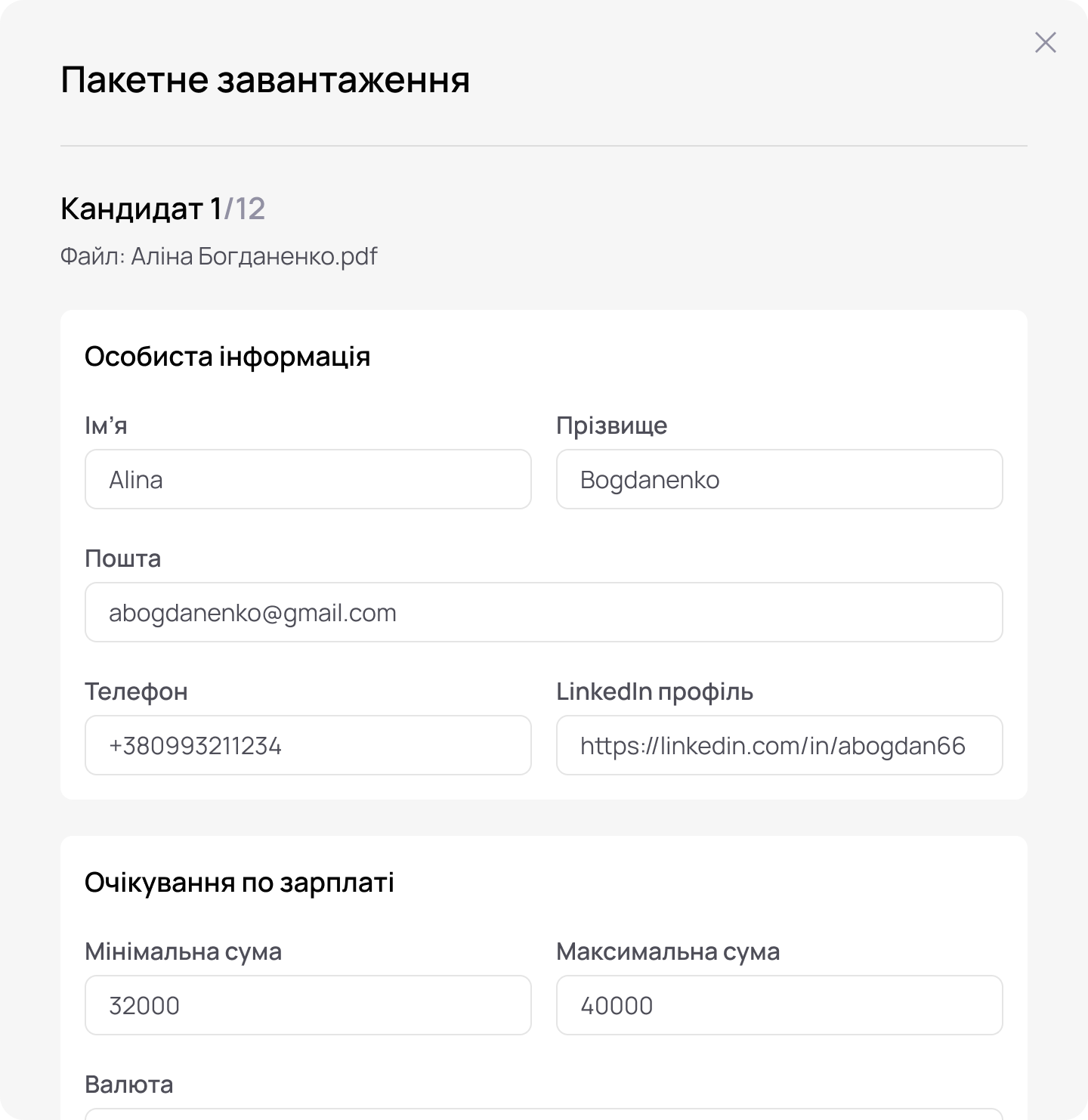Click the Ім'я field label
1088x1120 pixels.
[106, 425]
